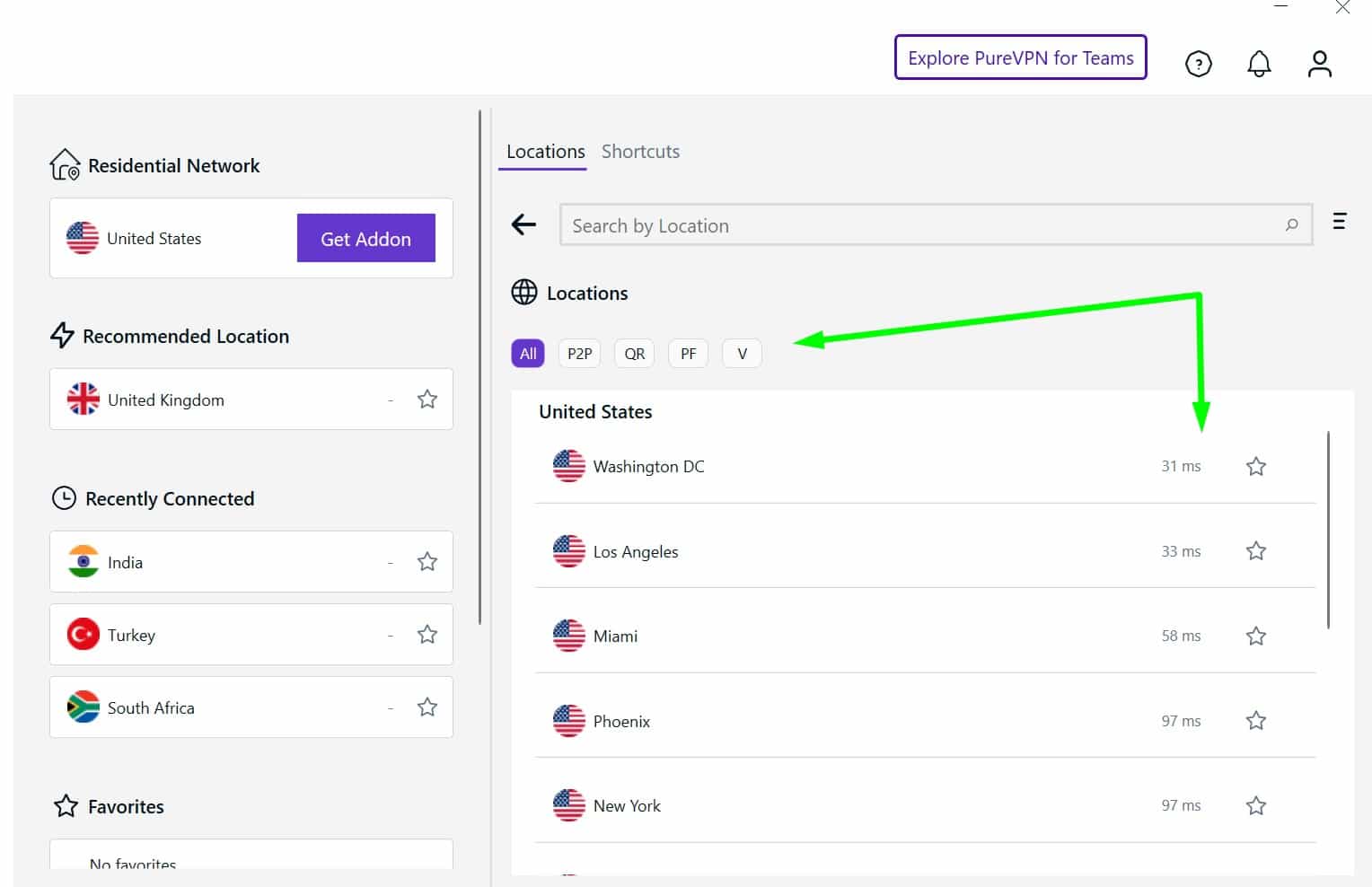The width and height of the screenshot is (1372, 887).
Task: Close the PureVPN window
Action: [x=1342, y=7]
